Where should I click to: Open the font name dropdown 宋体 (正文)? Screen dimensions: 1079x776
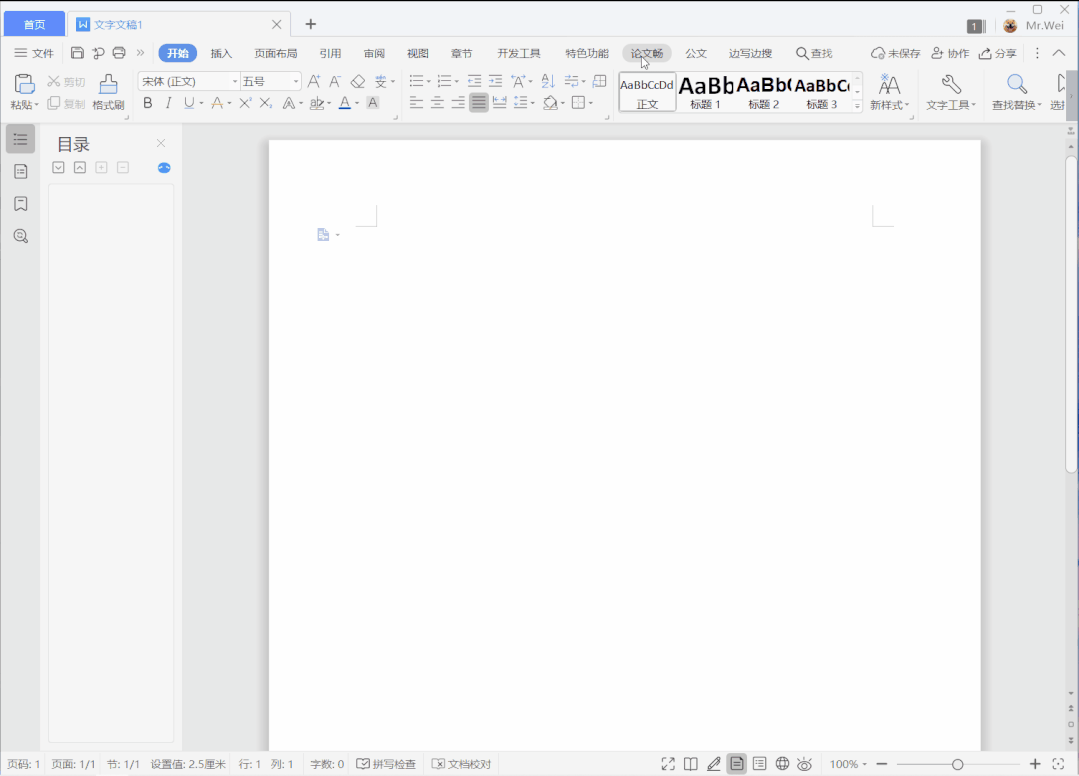pos(189,81)
